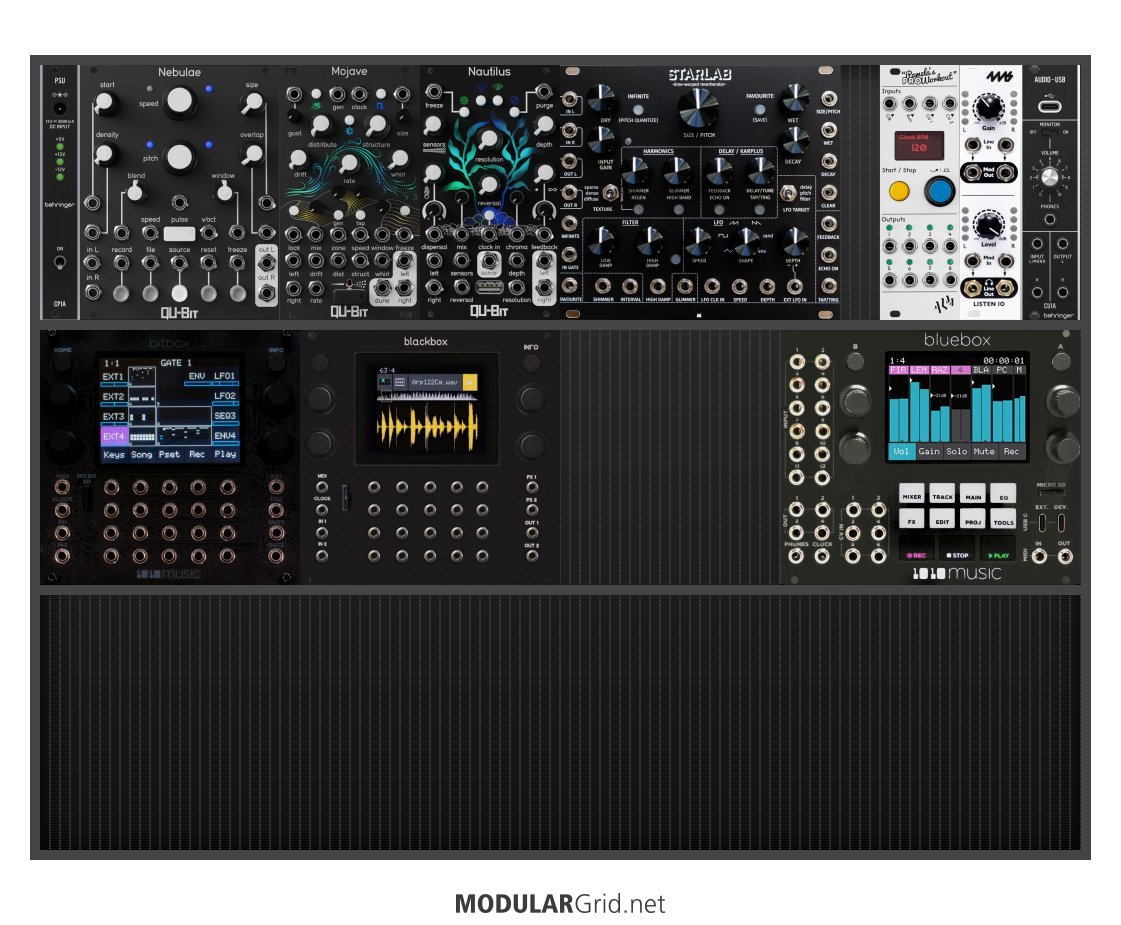The image size is (1121, 925).
Task: Click the USB-C port on Audio-USB module
Action: click(x=1049, y=107)
